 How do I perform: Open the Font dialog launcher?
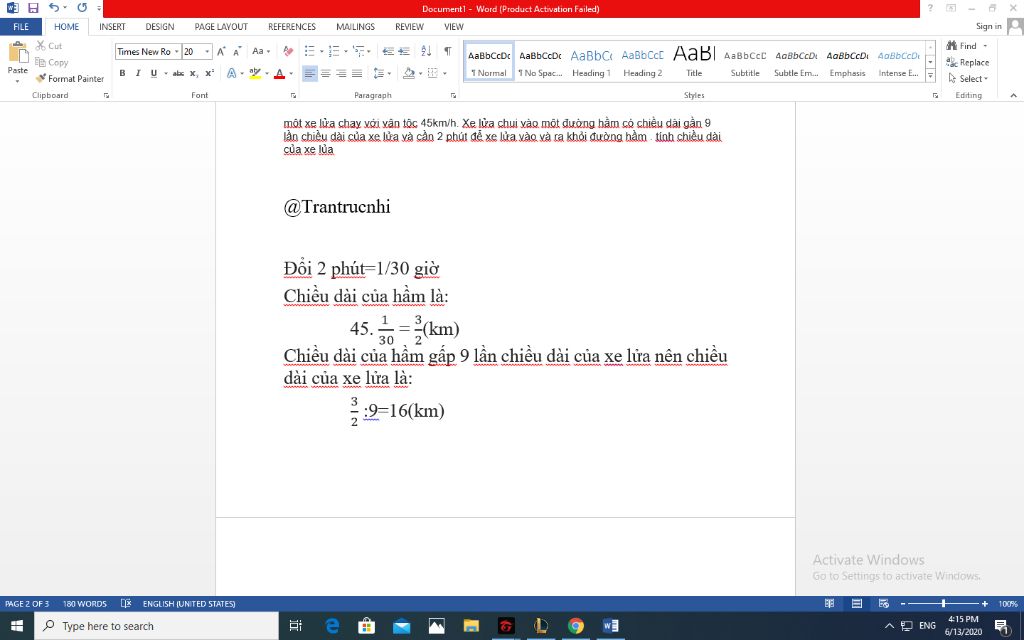(x=293, y=95)
